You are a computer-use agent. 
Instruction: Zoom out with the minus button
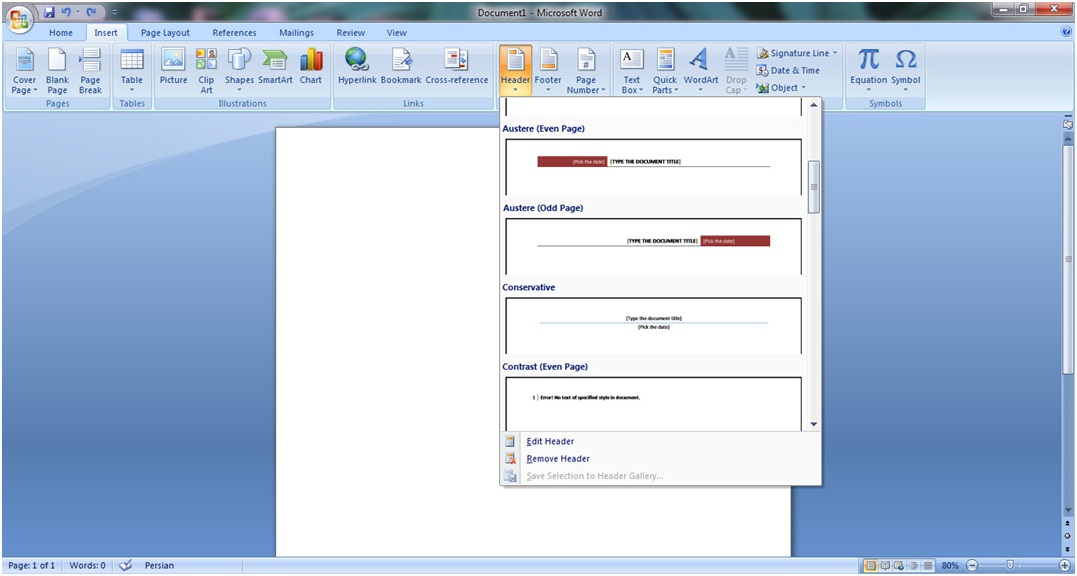(x=972, y=566)
